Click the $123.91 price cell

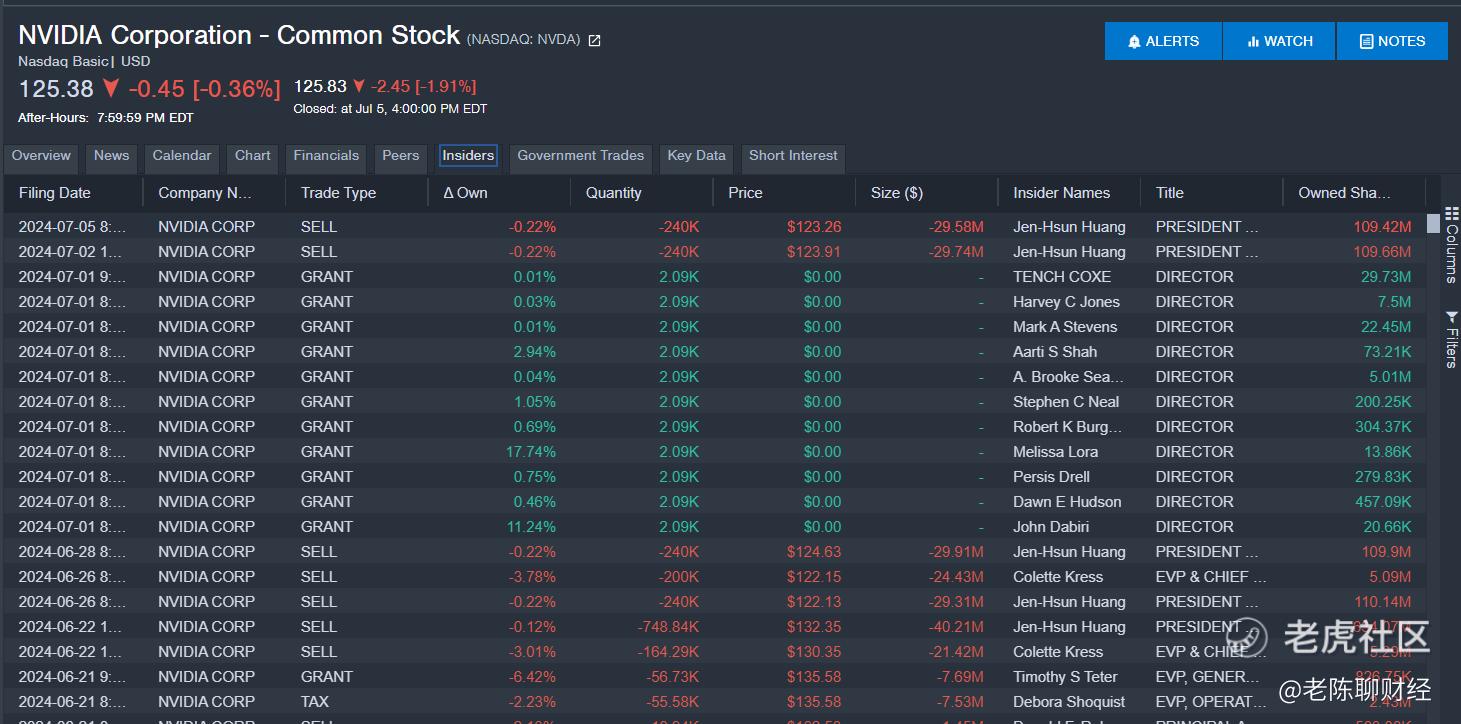(x=814, y=252)
